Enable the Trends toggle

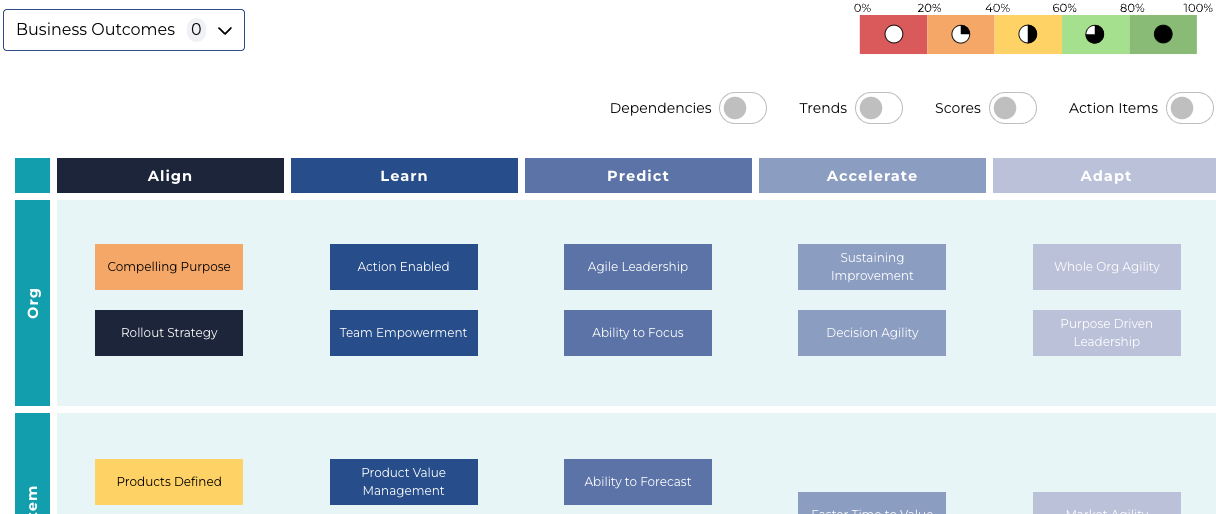coord(878,108)
